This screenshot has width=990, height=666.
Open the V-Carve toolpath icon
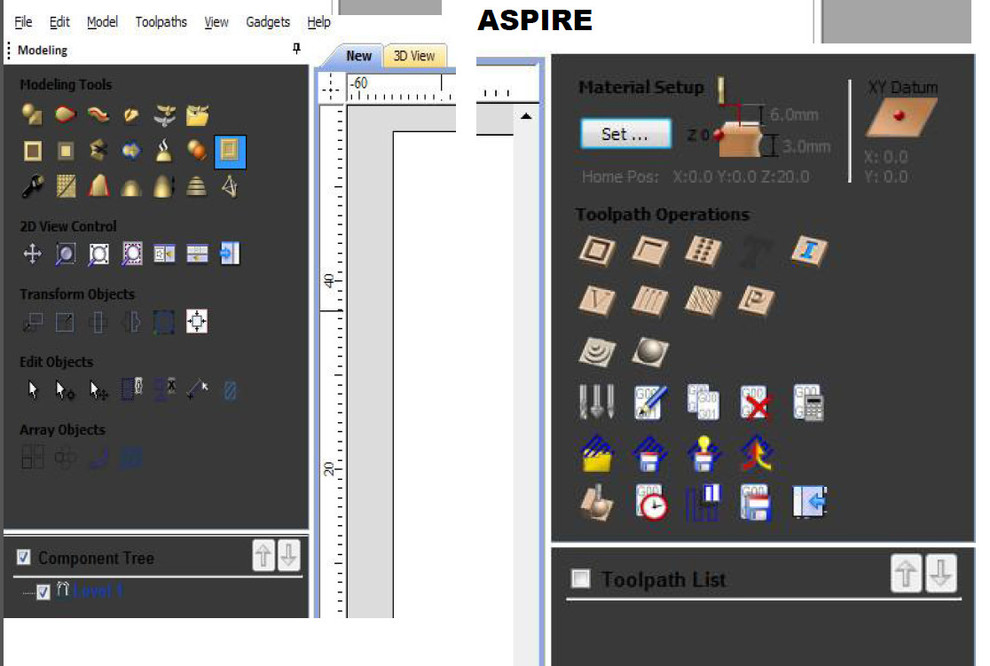tap(597, 300)
